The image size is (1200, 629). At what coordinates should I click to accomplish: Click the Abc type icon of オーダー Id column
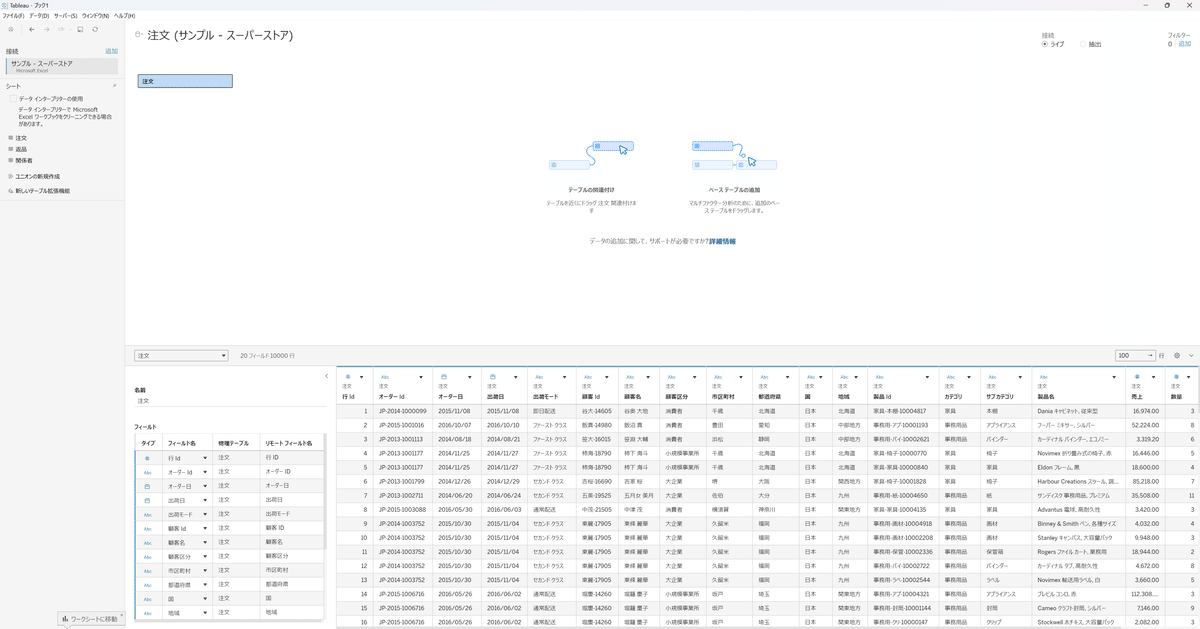pos(384,377)
